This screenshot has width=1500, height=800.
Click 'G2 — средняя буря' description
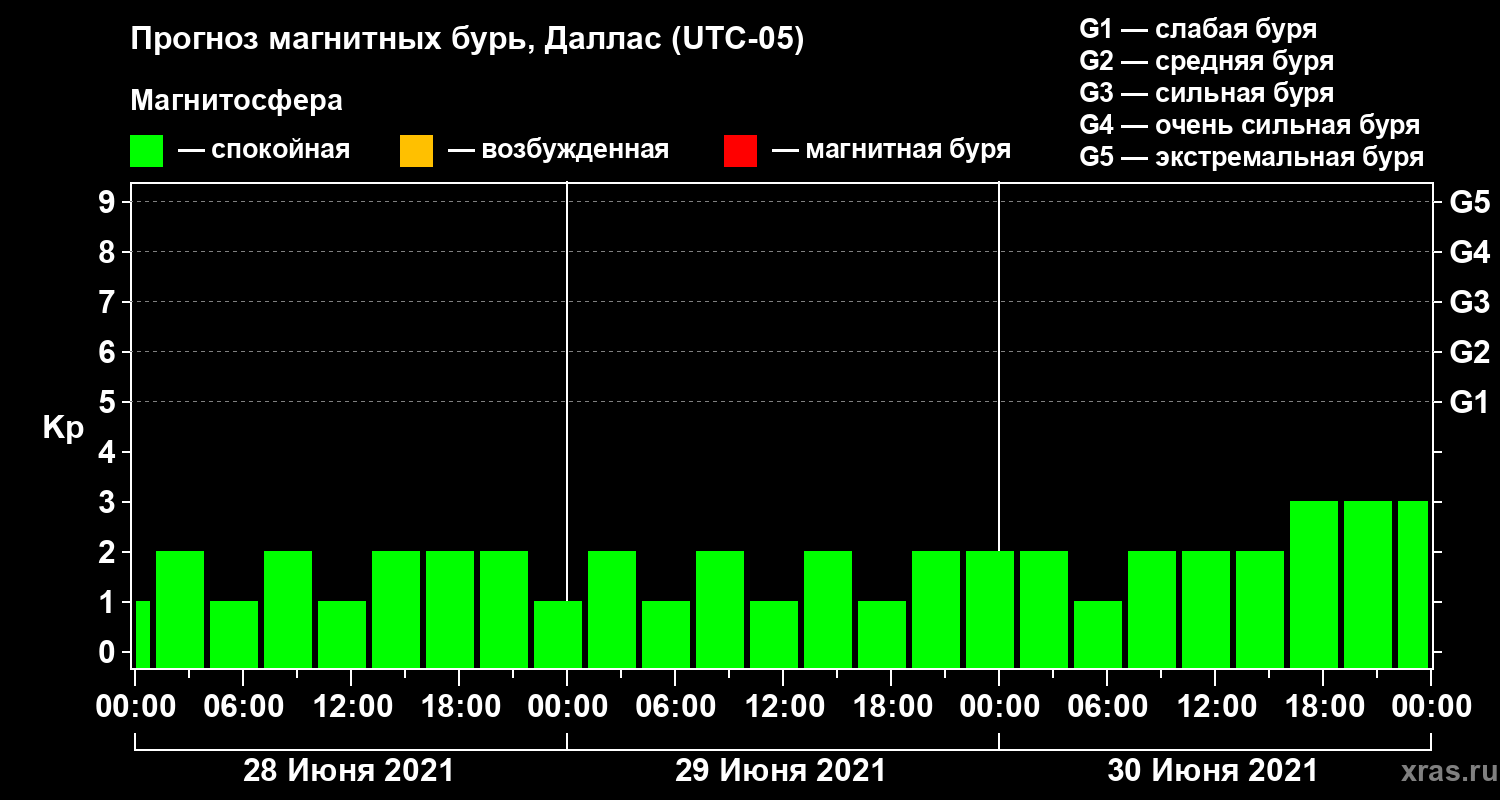pos(1207,61)
